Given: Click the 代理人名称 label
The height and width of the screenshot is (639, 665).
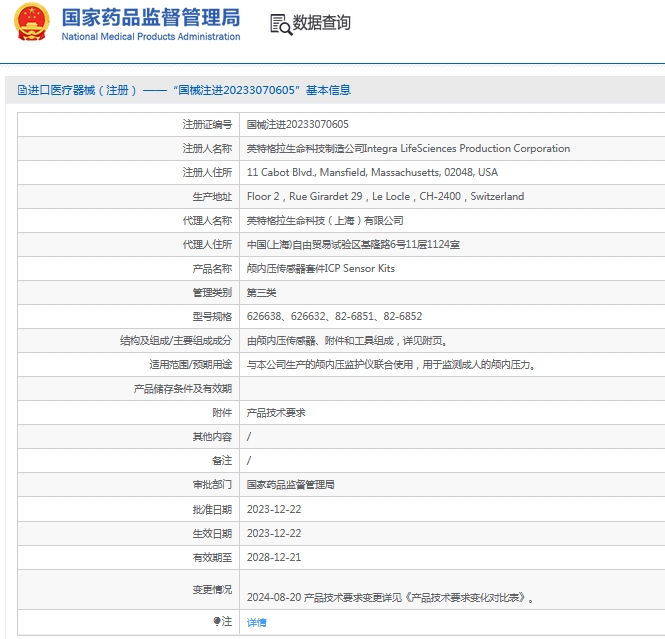Looking at the screenshot, I should pyautogui.click(x=207, y=220).
